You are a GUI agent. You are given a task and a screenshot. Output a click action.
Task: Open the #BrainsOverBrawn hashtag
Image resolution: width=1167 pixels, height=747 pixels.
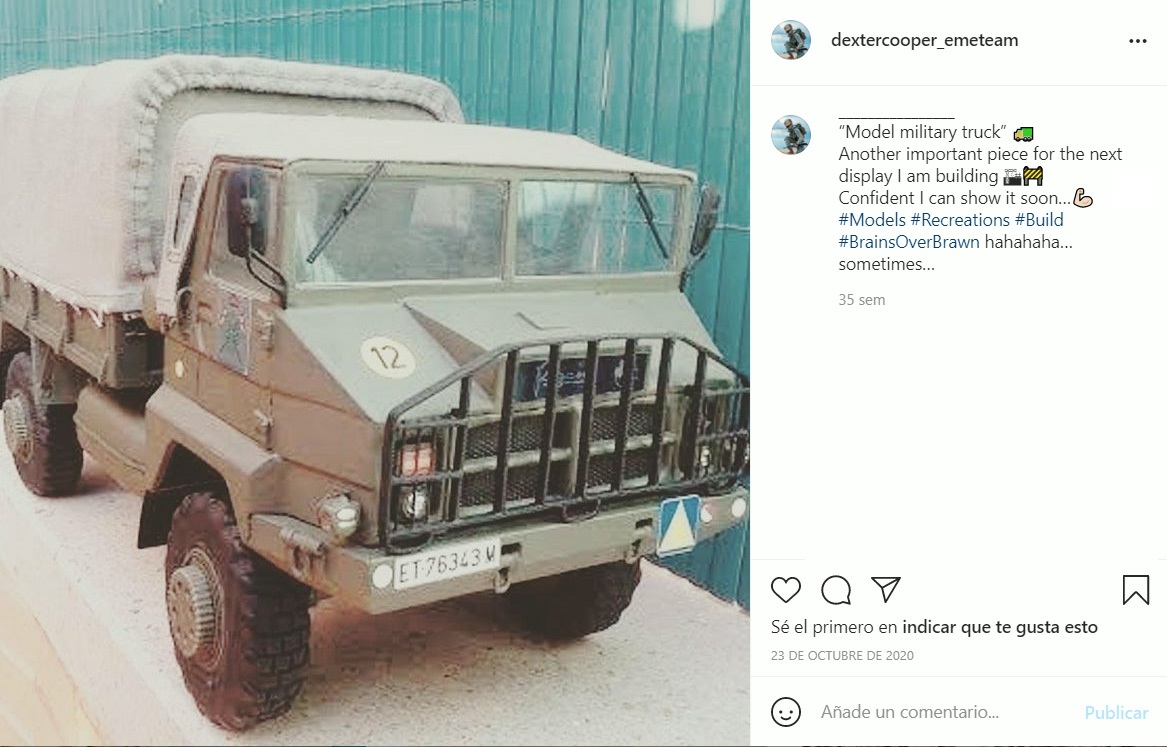pos(909,242)
